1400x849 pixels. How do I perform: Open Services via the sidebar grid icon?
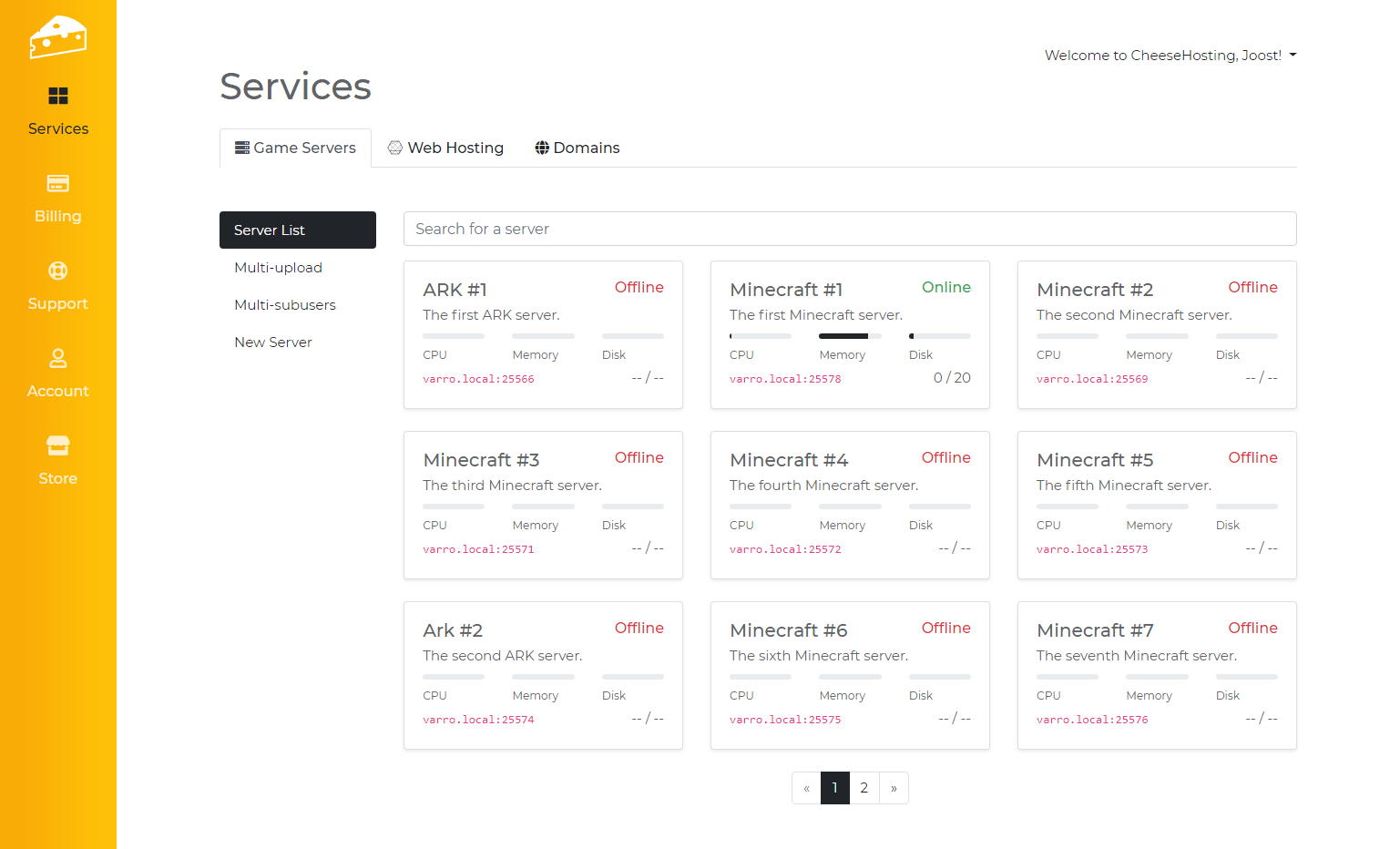58,97
